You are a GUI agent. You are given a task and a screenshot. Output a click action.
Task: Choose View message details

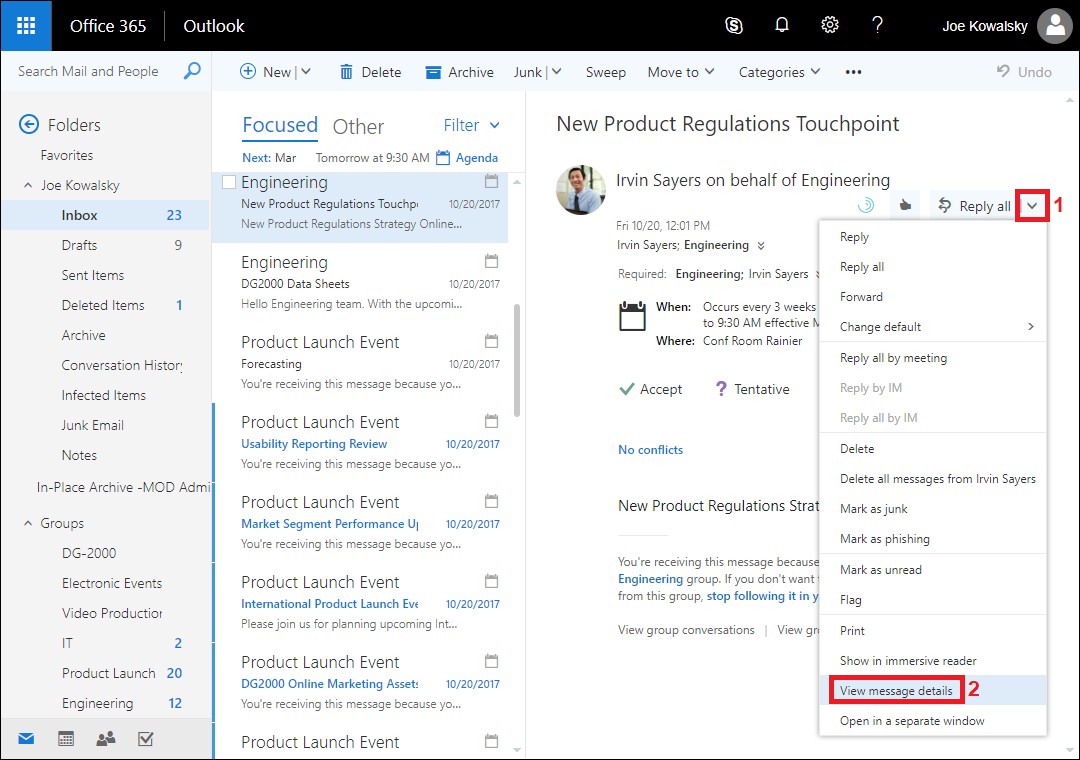click(x=933, y=690)
